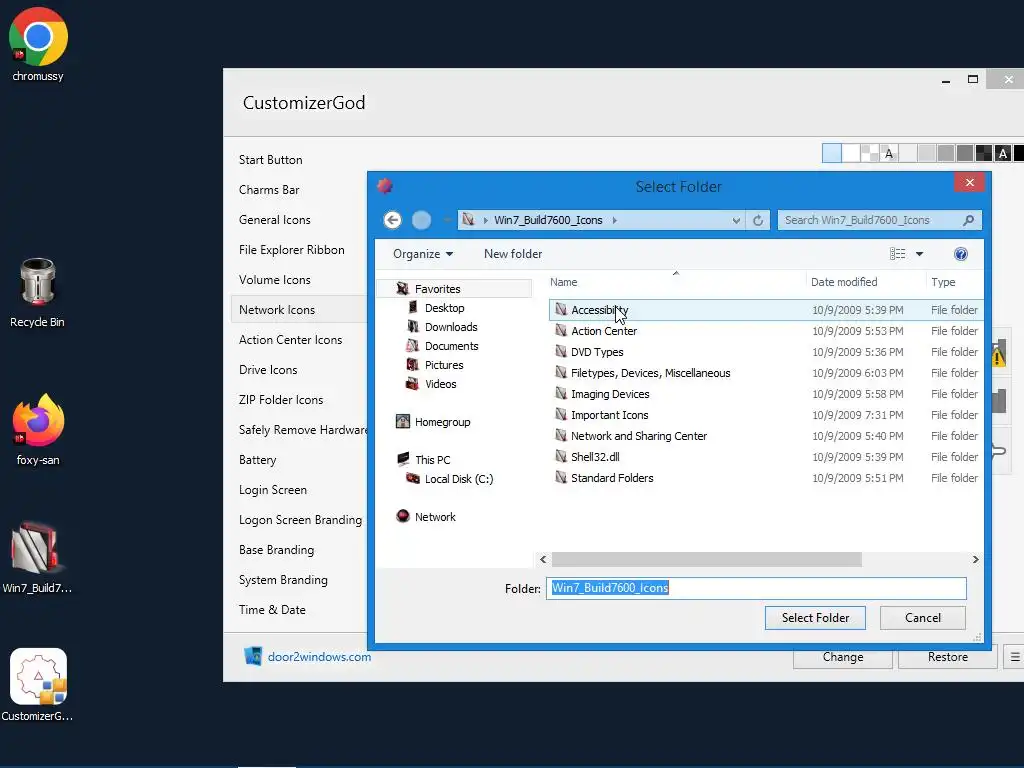This screenshot has height=768, width=1024.
Task: Pick the white checkerboard background swatch
Action: tap(869, 153)
